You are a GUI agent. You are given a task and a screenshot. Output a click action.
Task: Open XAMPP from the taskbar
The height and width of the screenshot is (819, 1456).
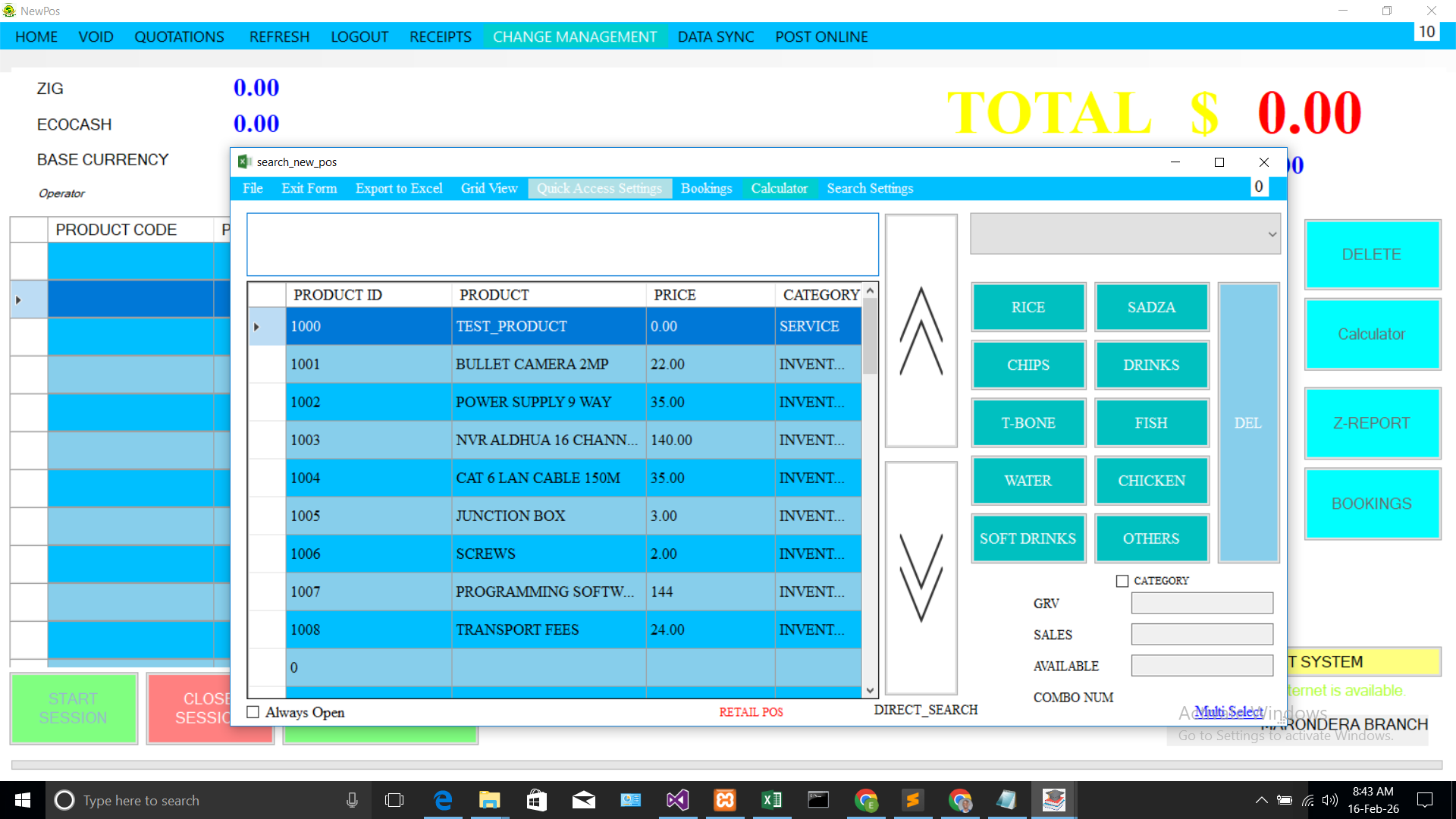click(725, 800)
